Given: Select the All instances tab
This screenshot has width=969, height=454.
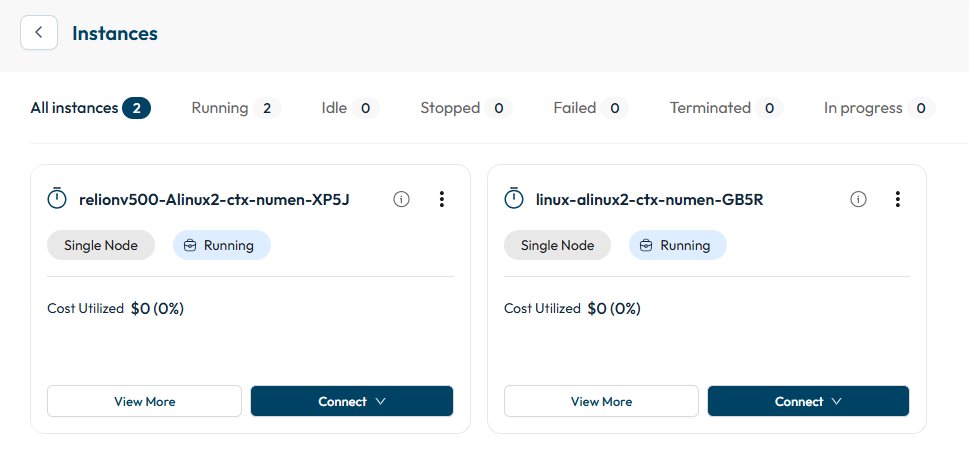Looking at the screenshot, I should point(91,108).
